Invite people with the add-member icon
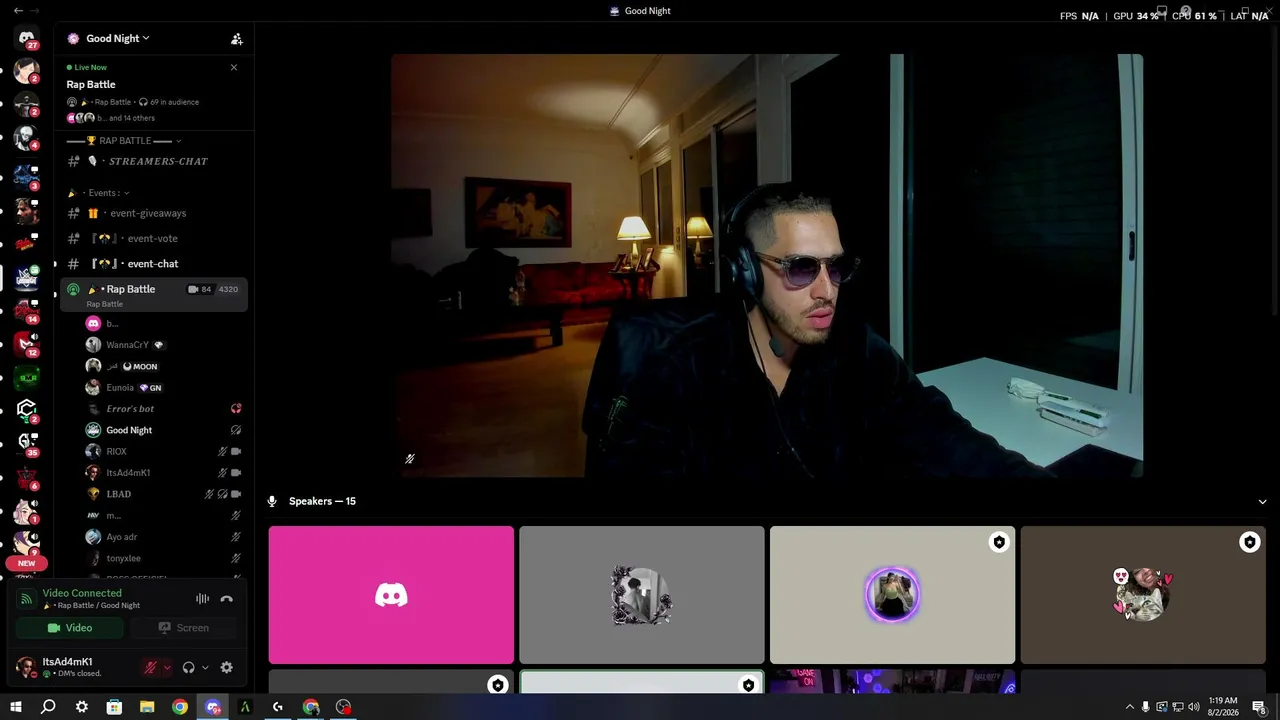The width and height of the screenshot is (1280, 720). click(x=237, y=39)
